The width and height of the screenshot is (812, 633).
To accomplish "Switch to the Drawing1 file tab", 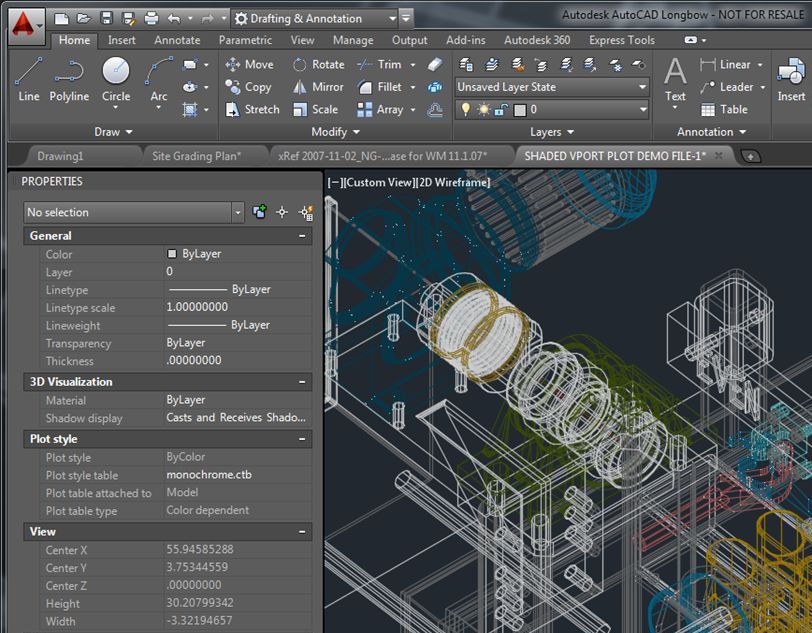I will (x=60, y=156).
